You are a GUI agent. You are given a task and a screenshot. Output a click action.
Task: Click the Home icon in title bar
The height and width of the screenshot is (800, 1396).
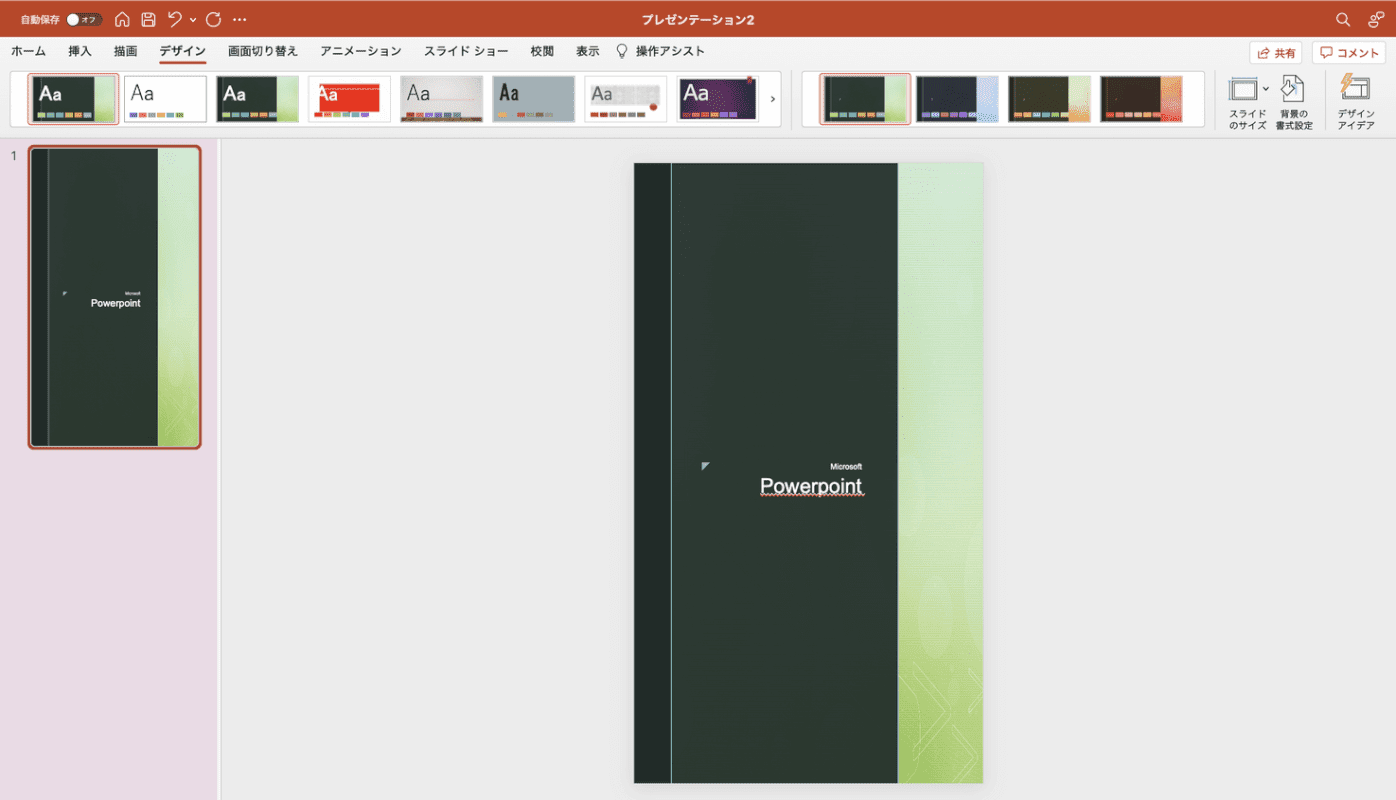click(122, 19)
